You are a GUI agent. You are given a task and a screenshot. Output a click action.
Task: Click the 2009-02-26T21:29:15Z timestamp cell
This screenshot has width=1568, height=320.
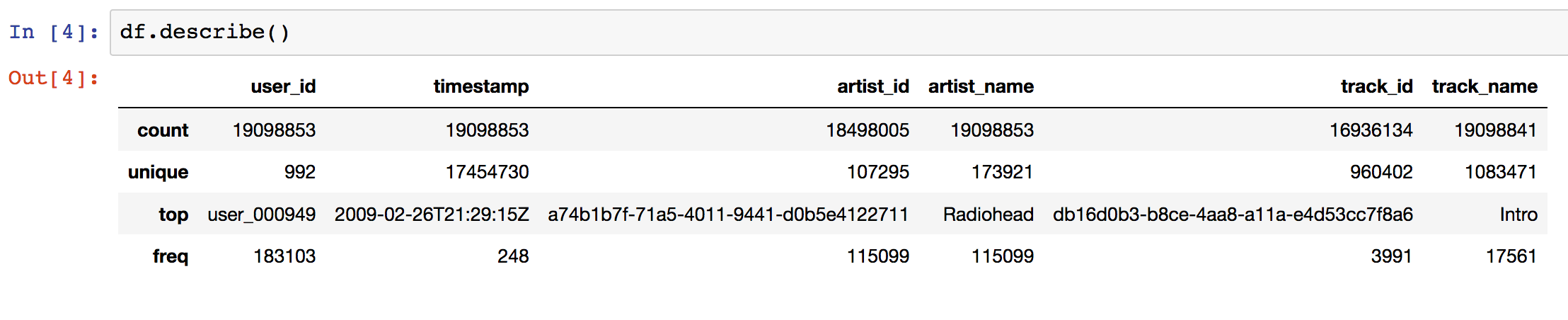432,215
